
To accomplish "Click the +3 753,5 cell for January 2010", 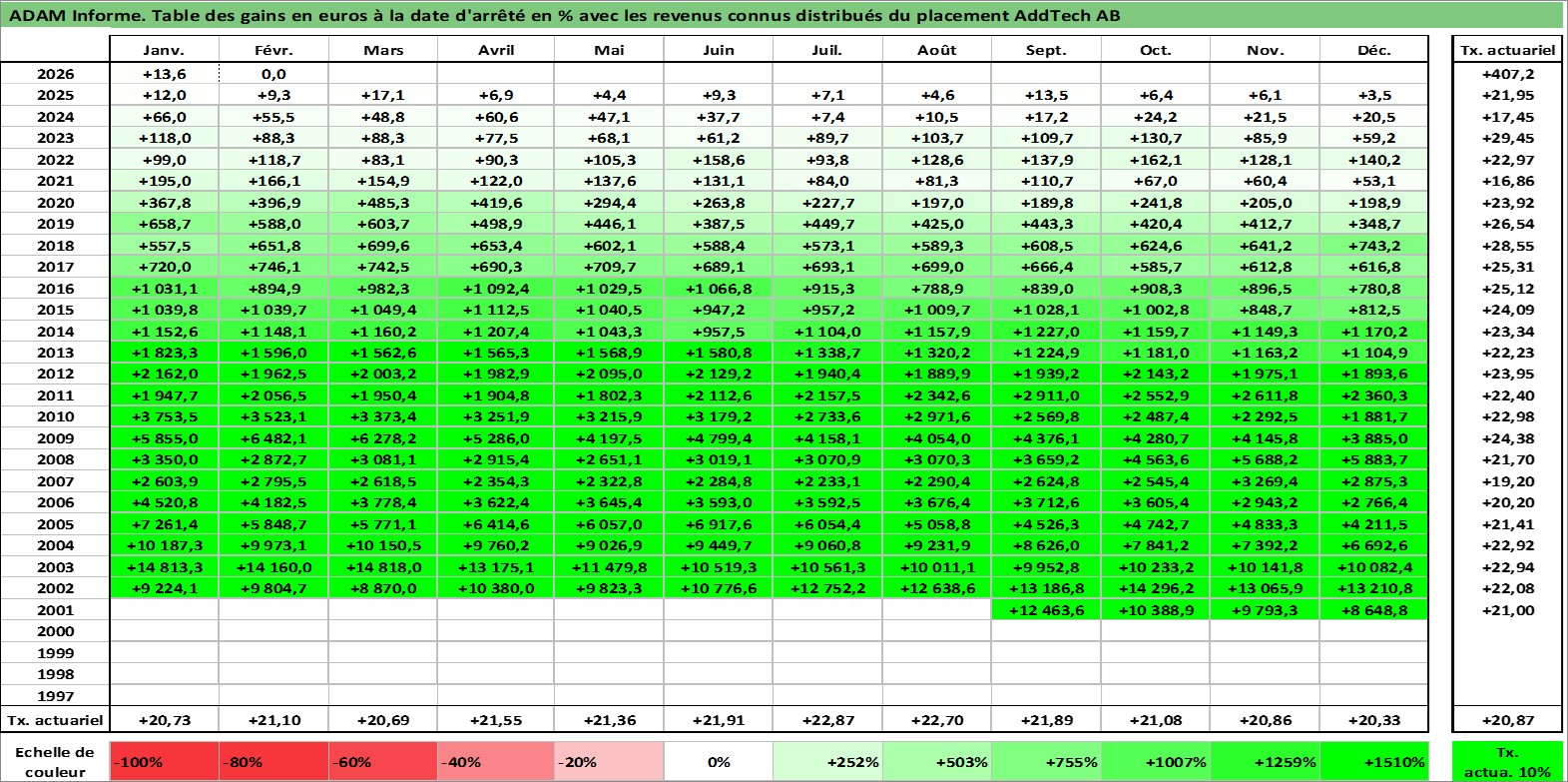I will 164,416.
